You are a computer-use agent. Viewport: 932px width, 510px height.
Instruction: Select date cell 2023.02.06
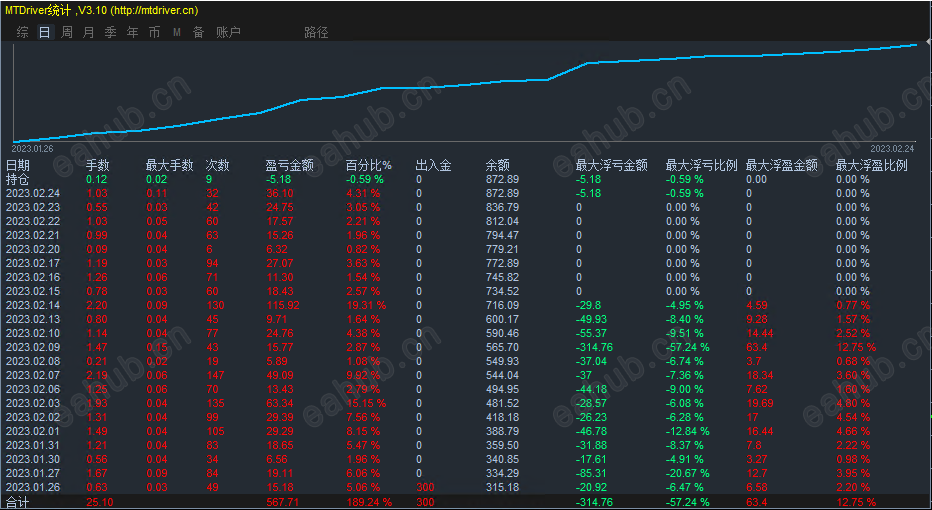coord(33,389)
